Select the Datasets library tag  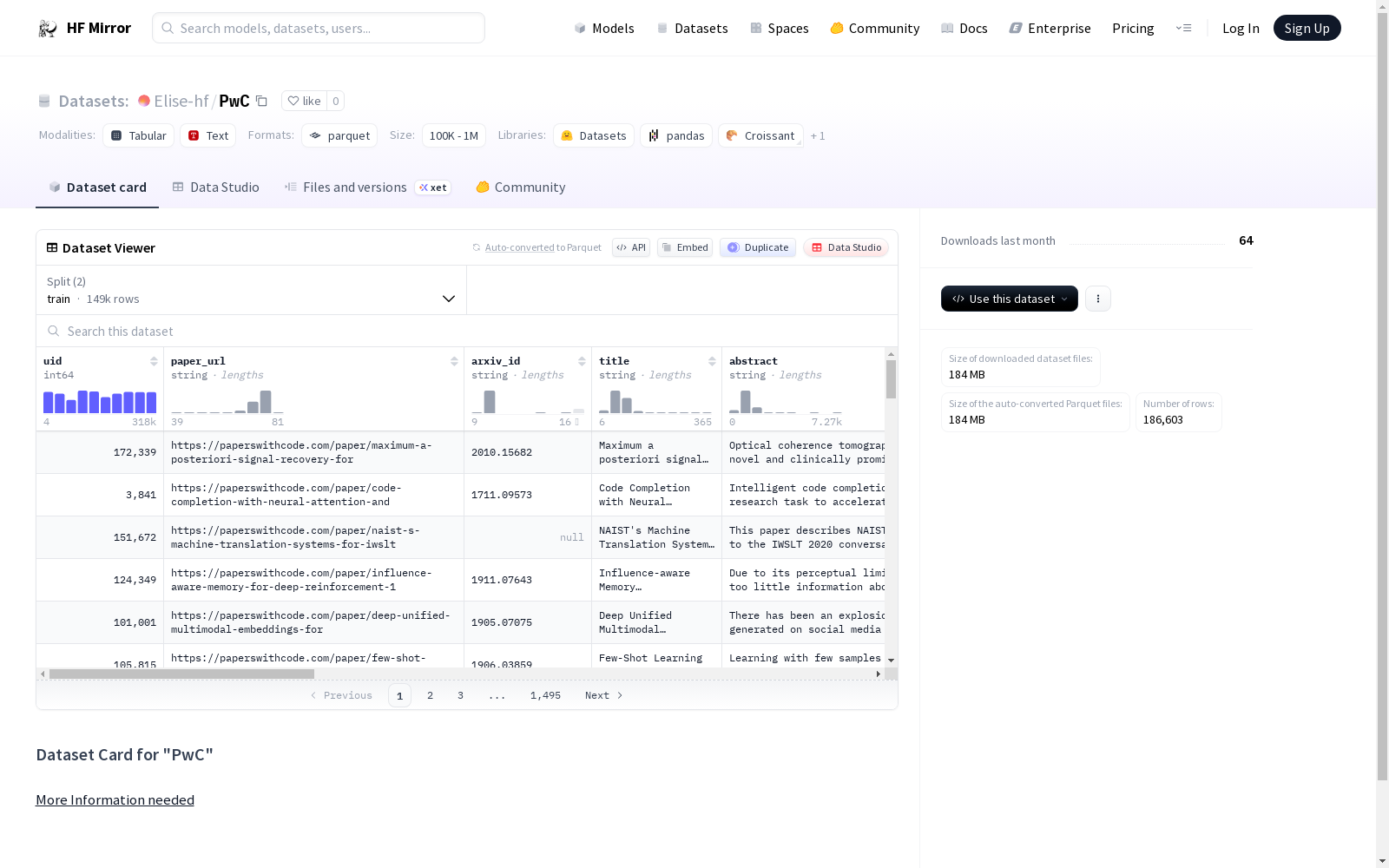pos(594,135)
